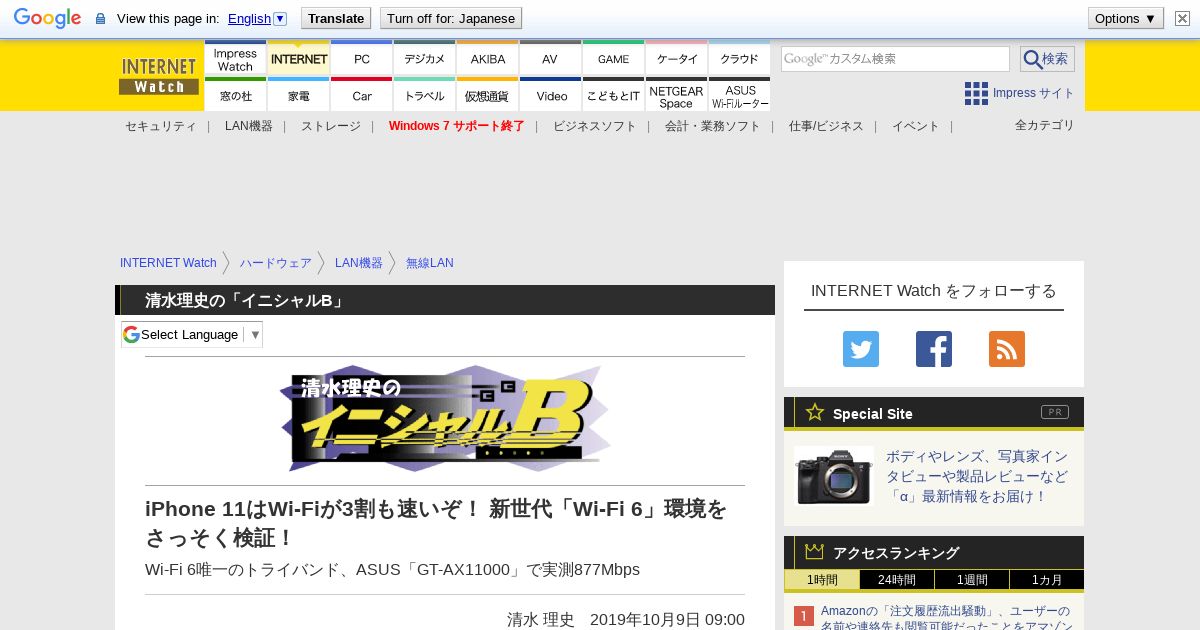Open the ASUS Wi-Fiルーター nav tab
This screenshot has height=630, width=1200.
point(739,95)
